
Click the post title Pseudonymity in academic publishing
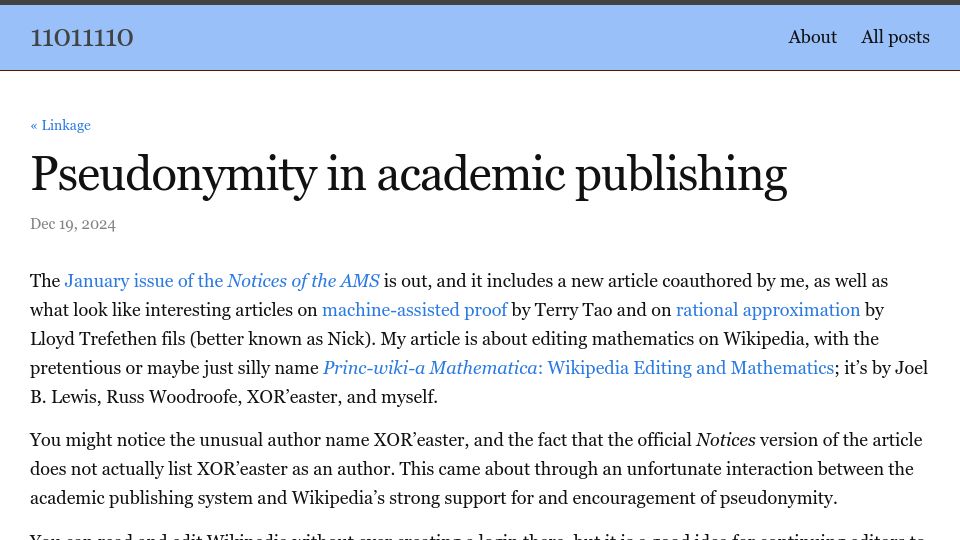408,175
